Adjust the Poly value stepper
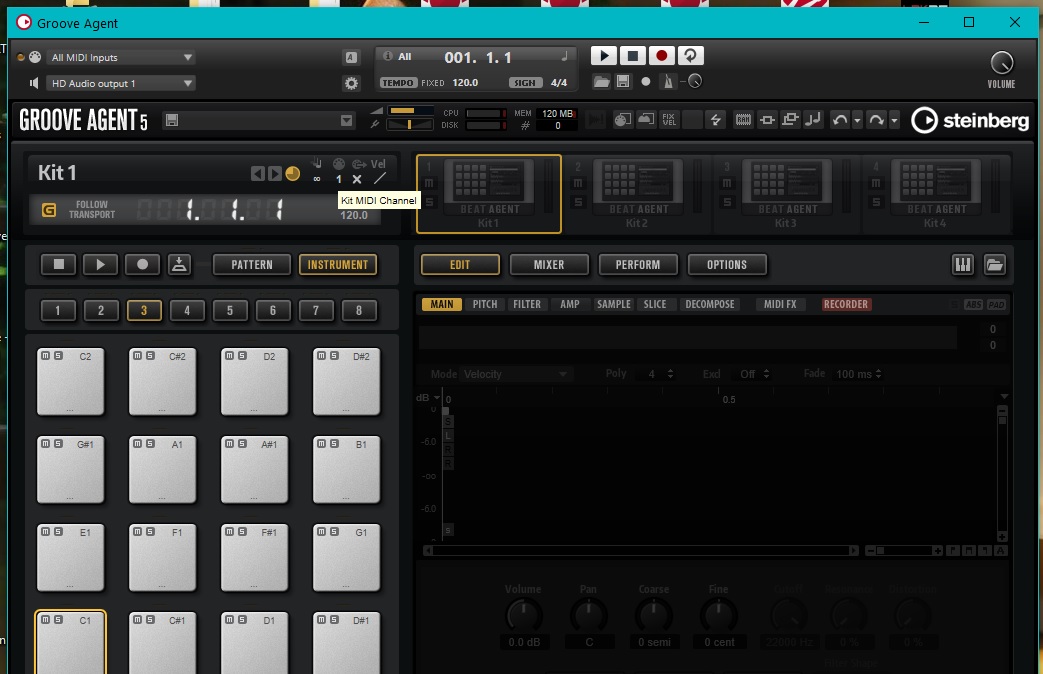 [x=670, y=374]
